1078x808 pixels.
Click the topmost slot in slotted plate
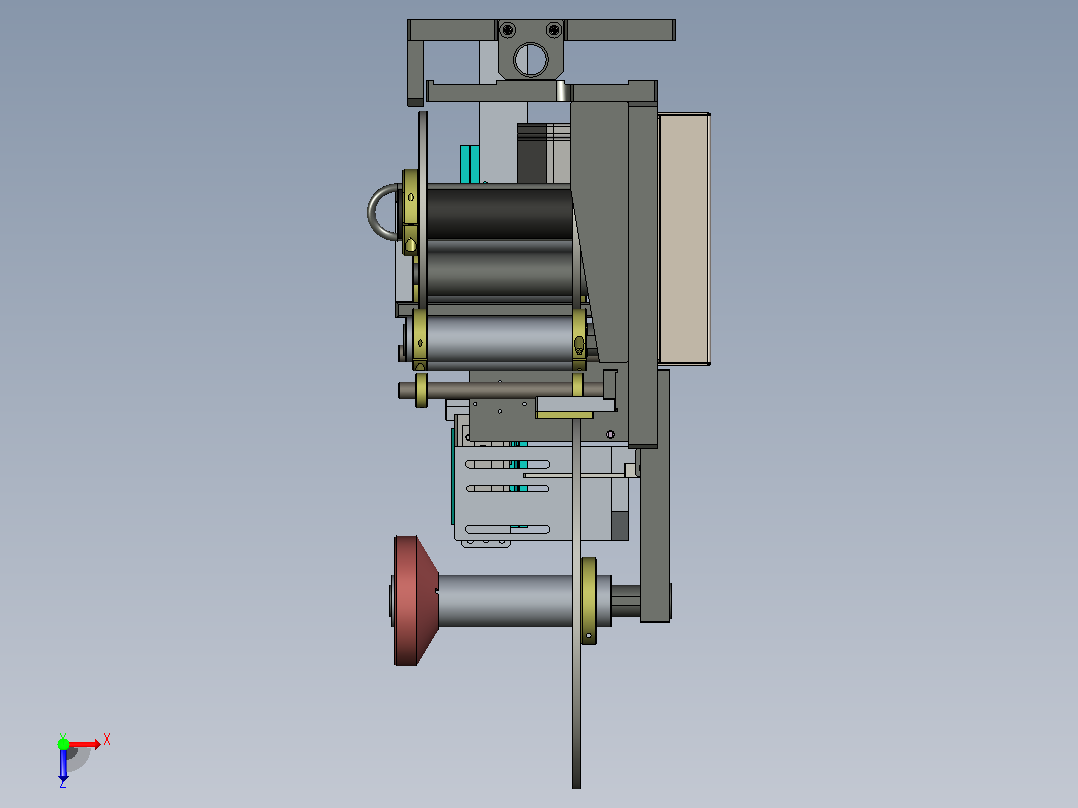(507, 465)
